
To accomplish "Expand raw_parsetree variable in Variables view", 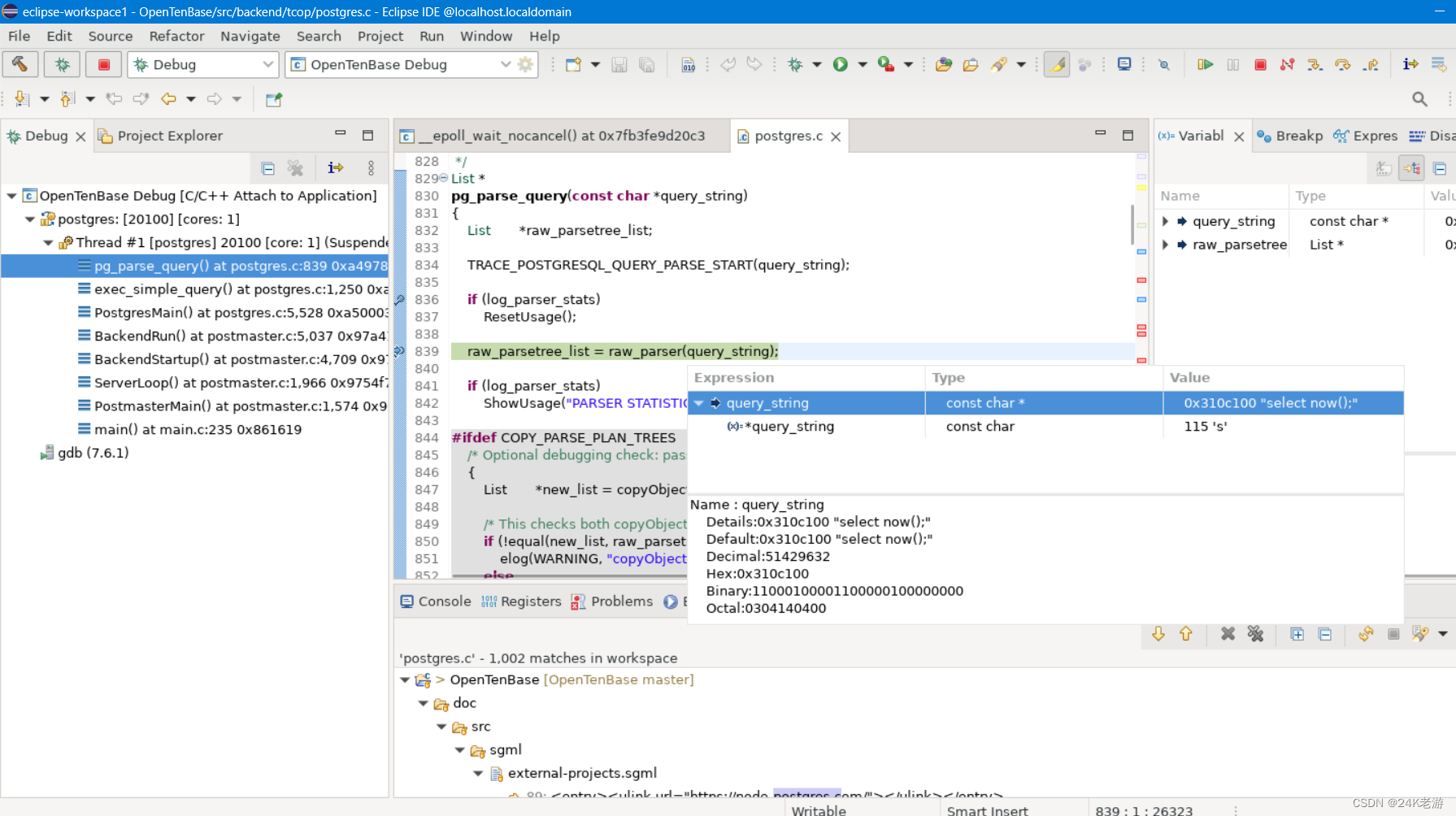I will pos(1166,245).
